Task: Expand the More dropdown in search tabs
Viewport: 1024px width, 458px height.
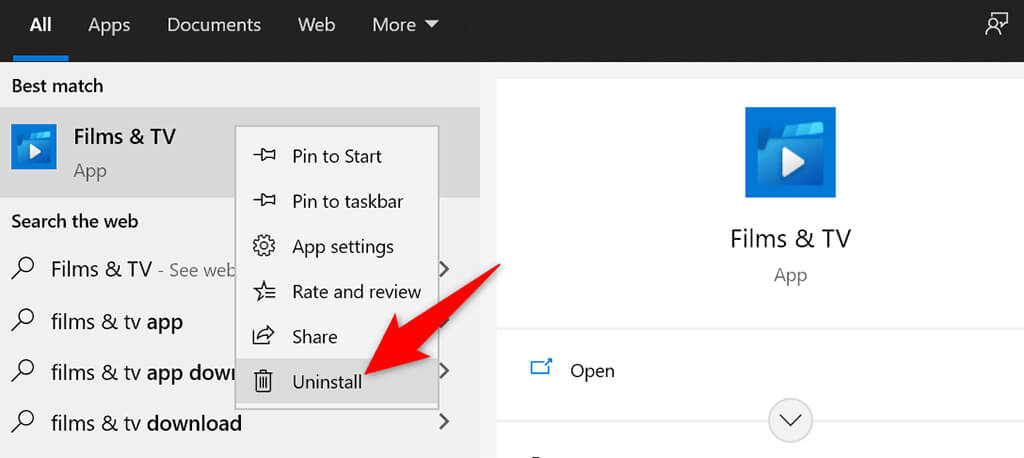Action: coord(405,25)
